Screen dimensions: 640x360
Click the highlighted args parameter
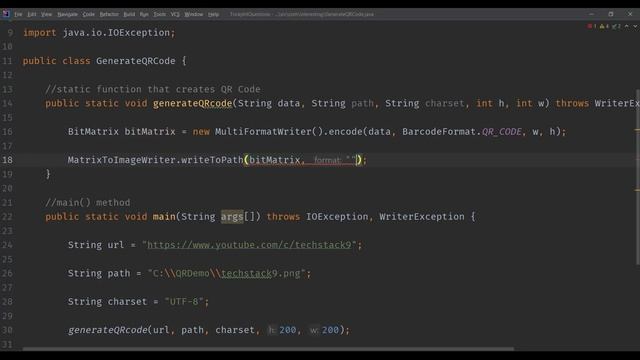point(232,217)
